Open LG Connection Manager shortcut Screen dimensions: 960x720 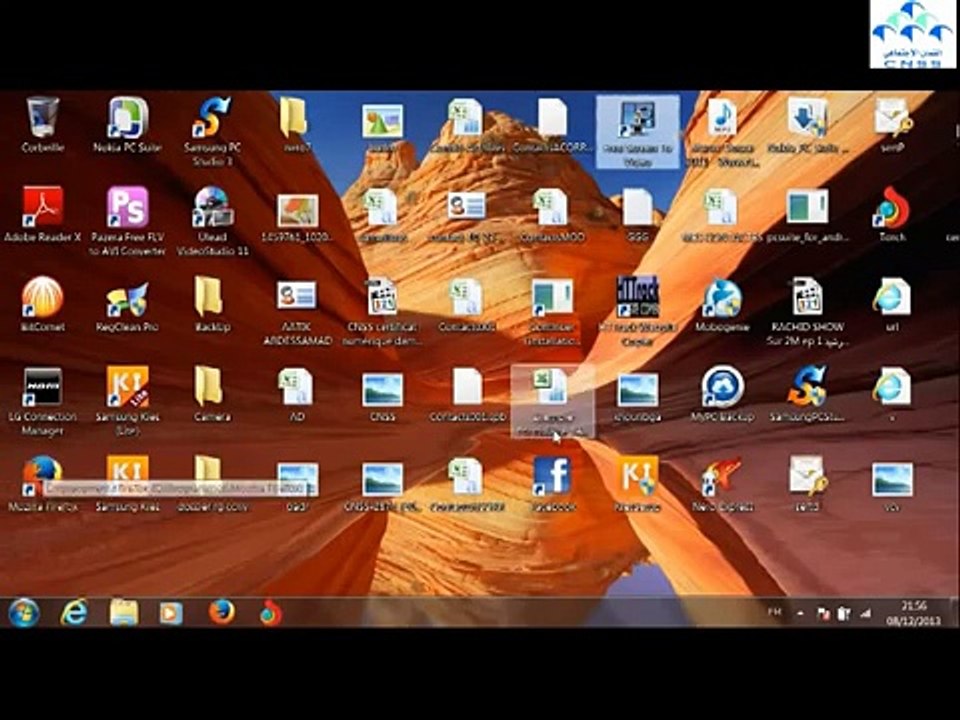pyautogui.click(x=42, y=401)
